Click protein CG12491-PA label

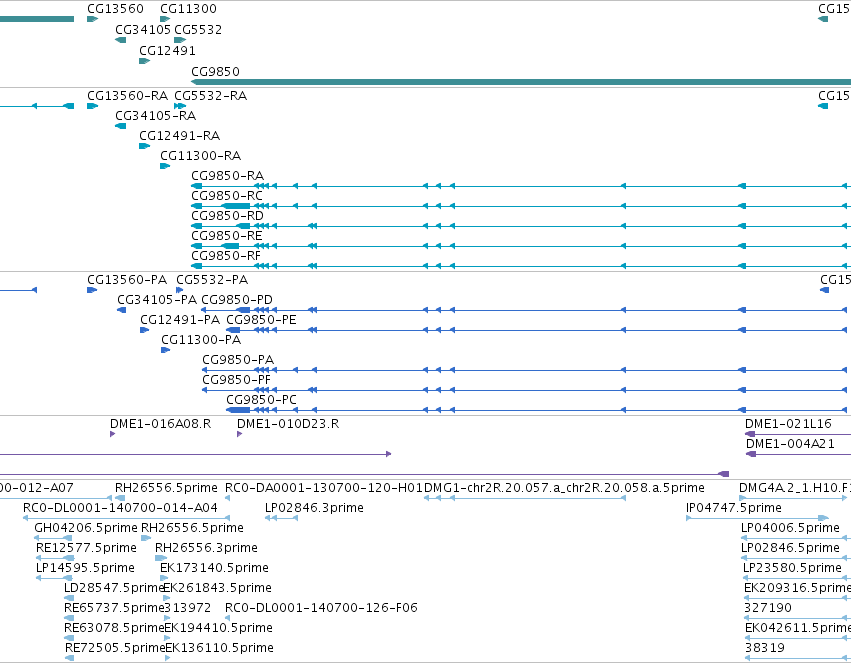[180, 321]
